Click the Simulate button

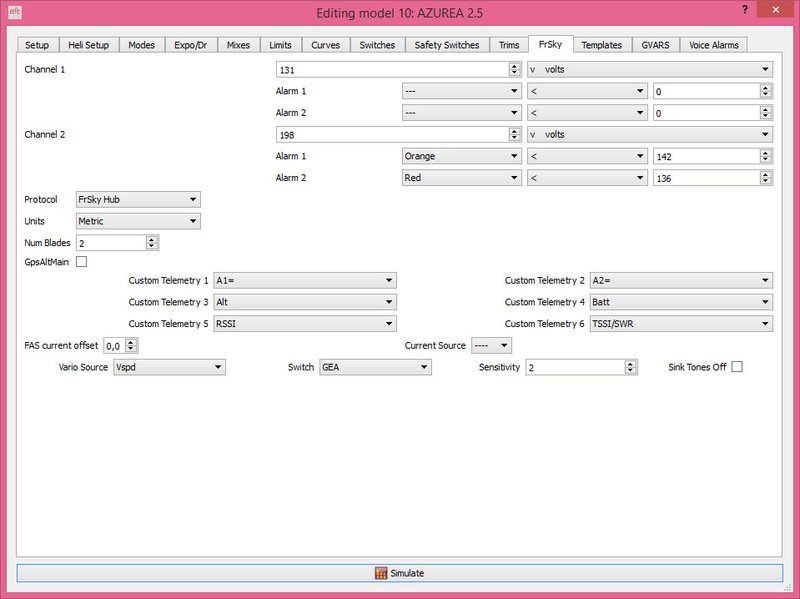[x=399, y=573]
